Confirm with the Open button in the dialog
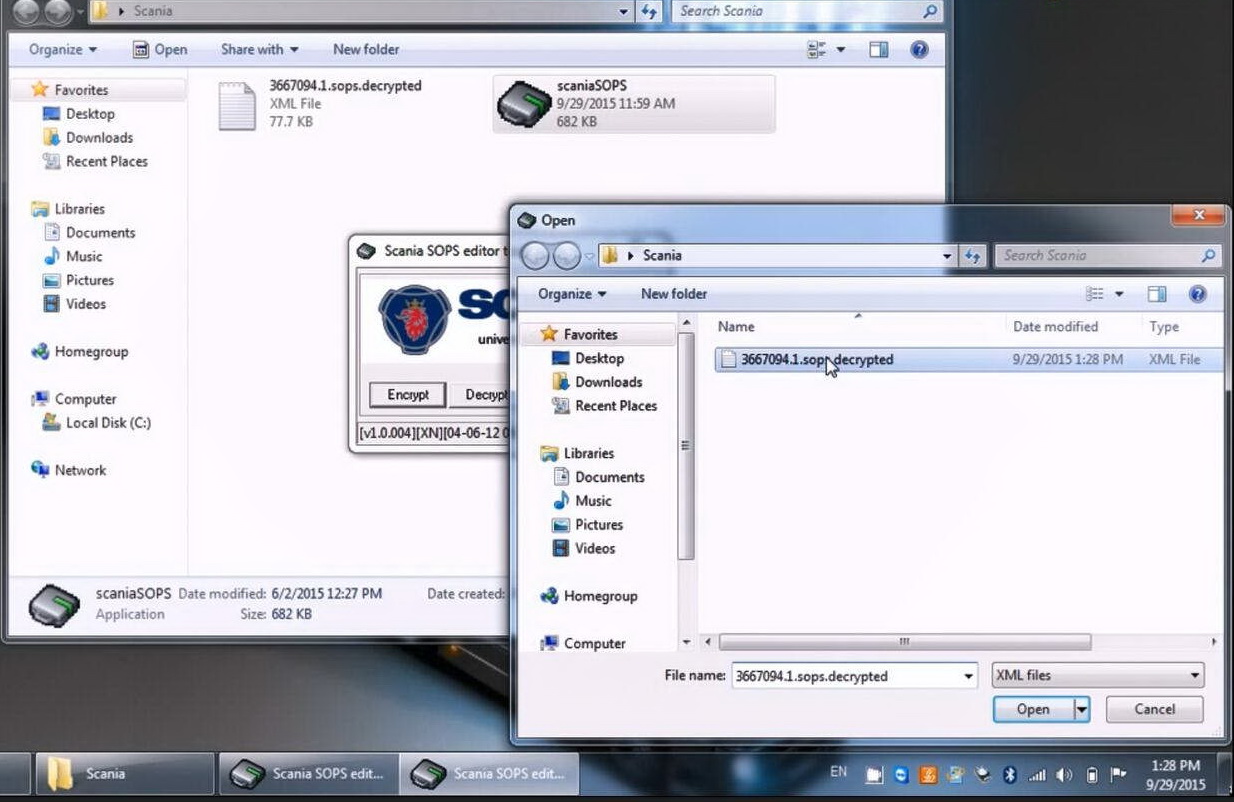1234x802 pixels. 1033,709
